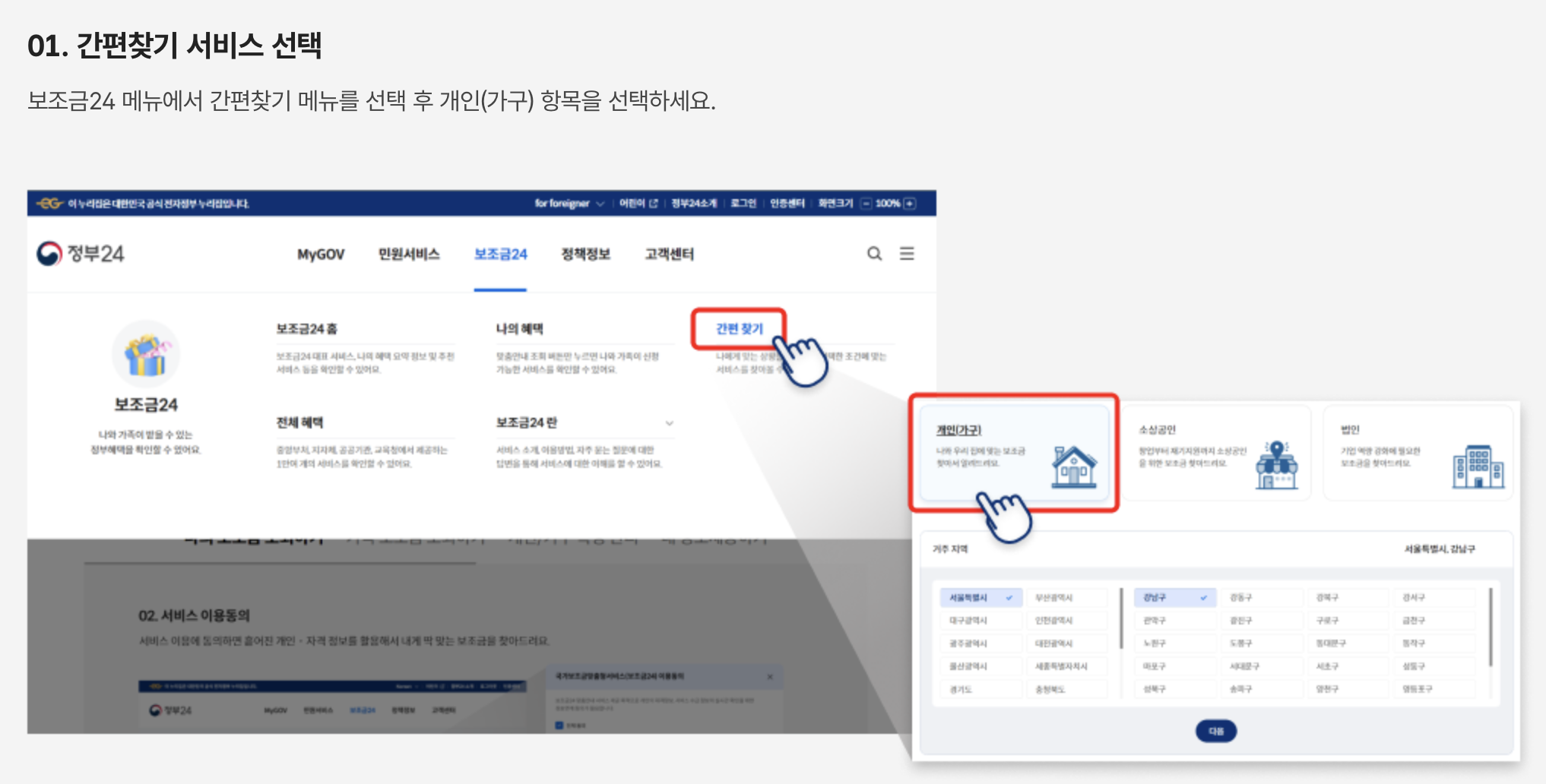Open the search magnifier icon
This screenshot has height=784, width=1546.
[x=875, y=254]
